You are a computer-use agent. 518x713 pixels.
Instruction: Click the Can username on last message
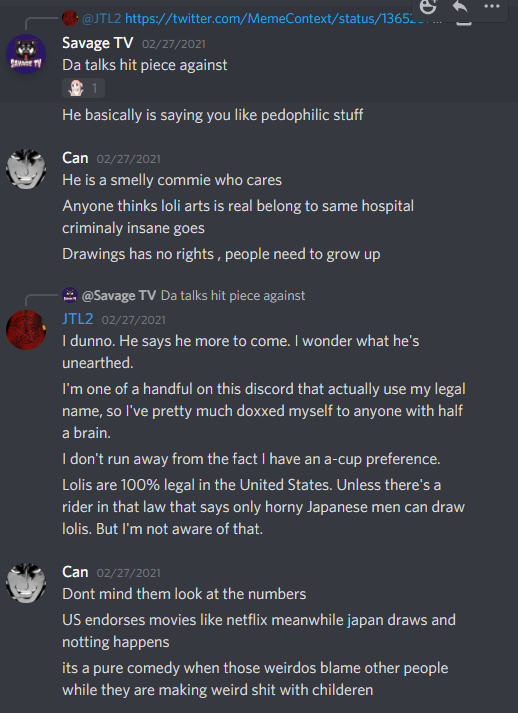point(75,572)
